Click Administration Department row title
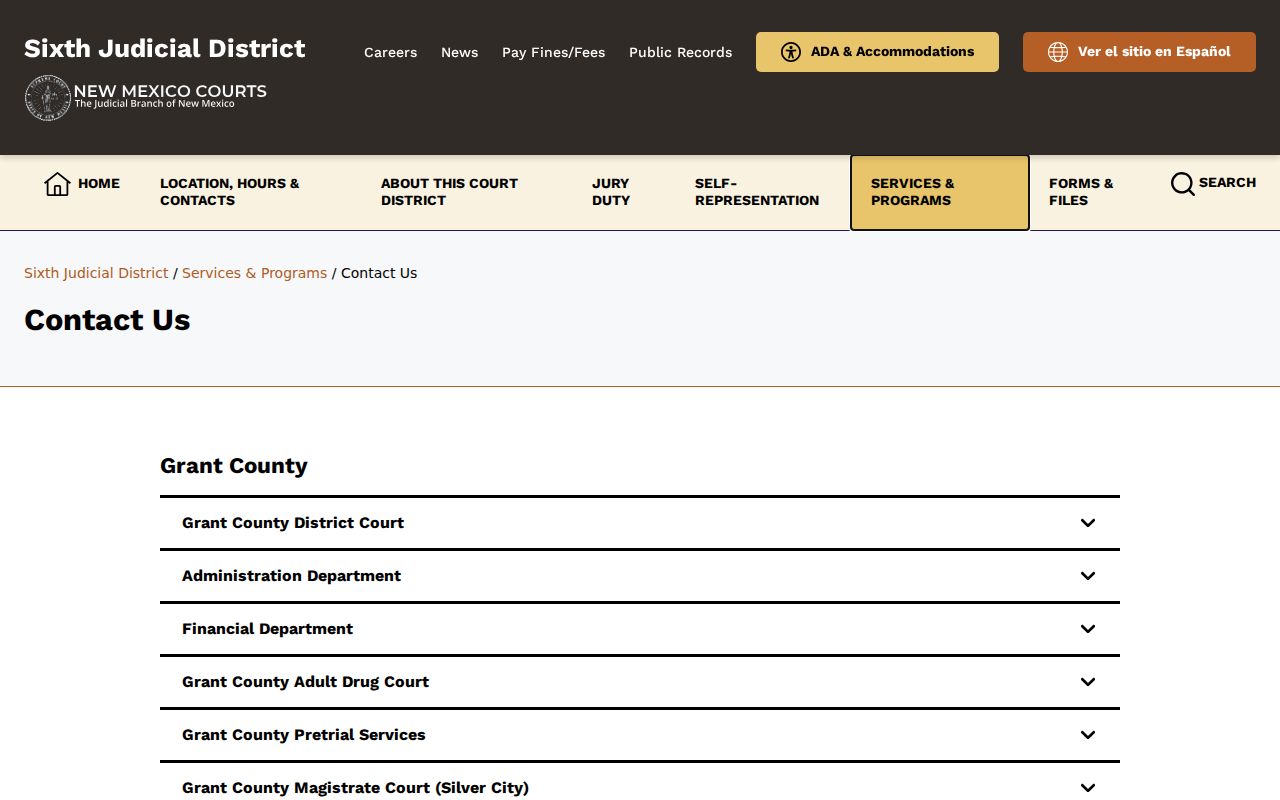The image size is (1280, 800). click(x=291, y=576)
